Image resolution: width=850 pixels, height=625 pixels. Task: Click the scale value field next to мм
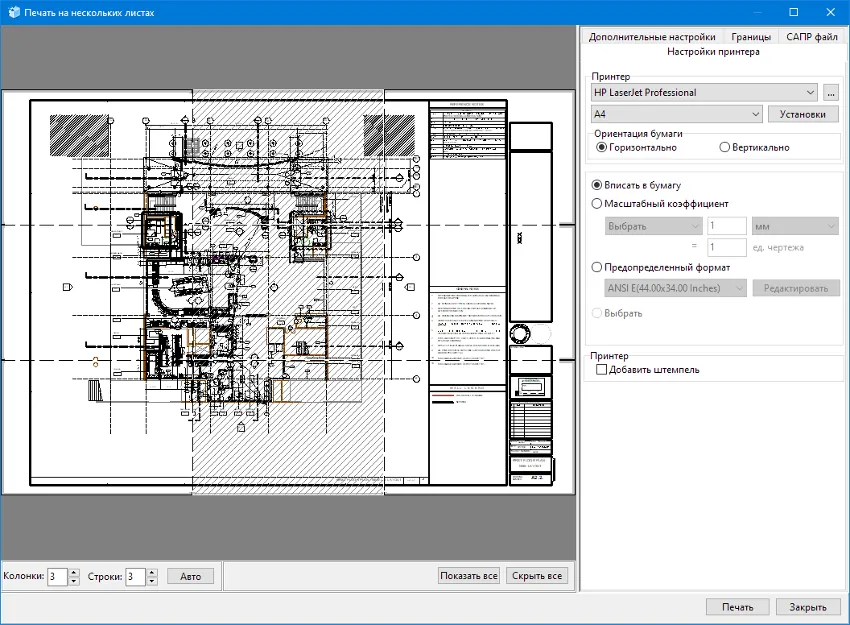click(x=727, y=226)
